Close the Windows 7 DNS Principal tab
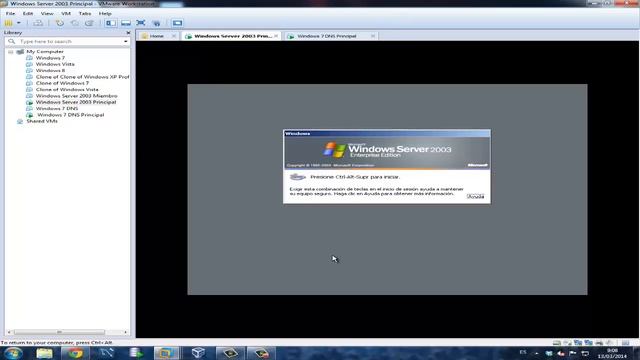 tap(373, 36)
